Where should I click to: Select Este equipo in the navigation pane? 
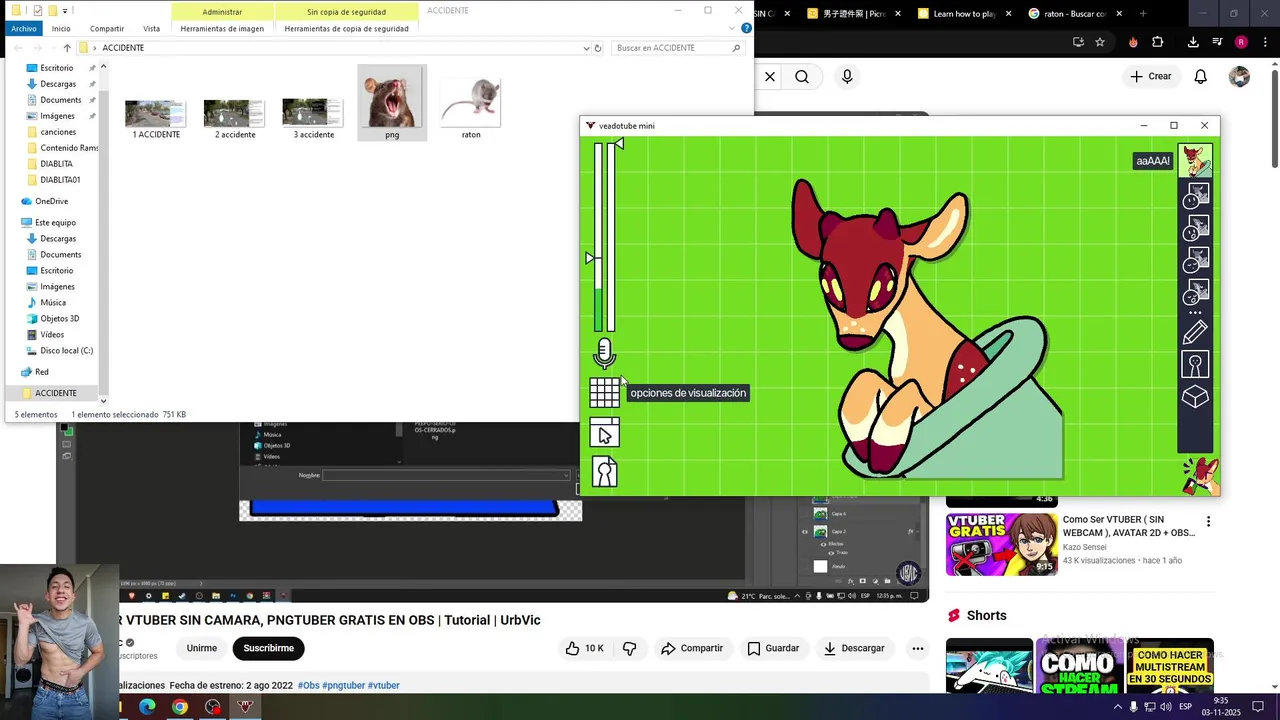click(x=55, y=222)
